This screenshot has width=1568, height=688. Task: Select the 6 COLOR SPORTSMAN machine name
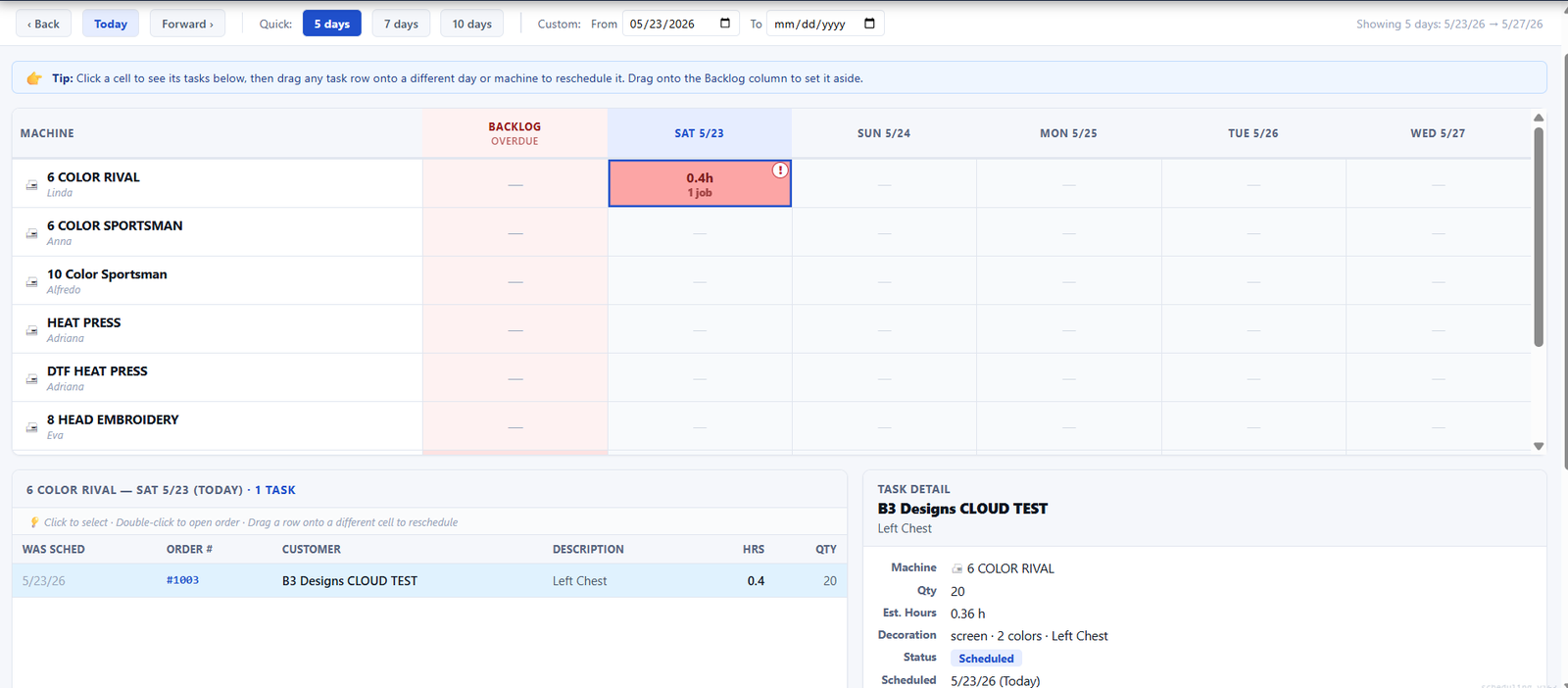[x=115, y=225]
